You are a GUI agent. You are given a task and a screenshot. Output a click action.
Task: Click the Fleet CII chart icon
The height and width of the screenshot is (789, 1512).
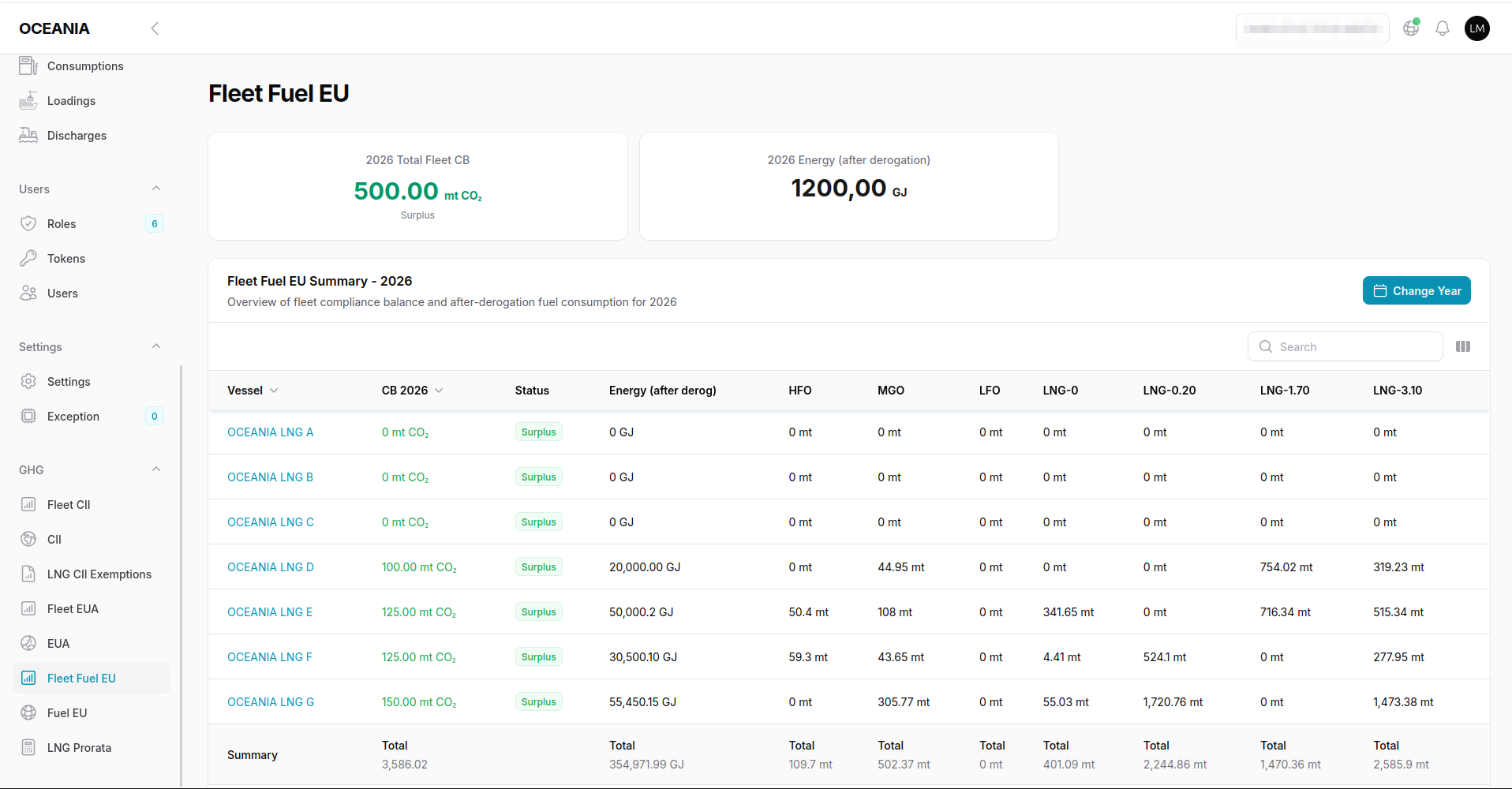[x=28, y=505]
